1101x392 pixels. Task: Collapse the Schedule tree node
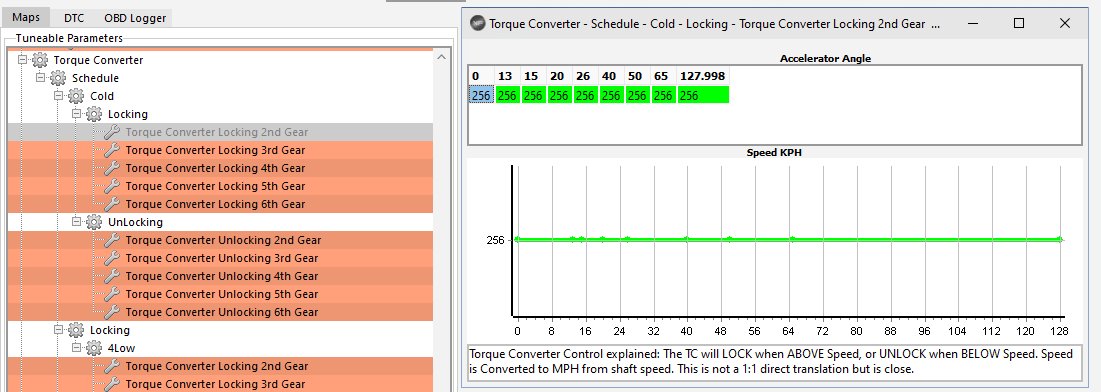click(x=41, y=77)
